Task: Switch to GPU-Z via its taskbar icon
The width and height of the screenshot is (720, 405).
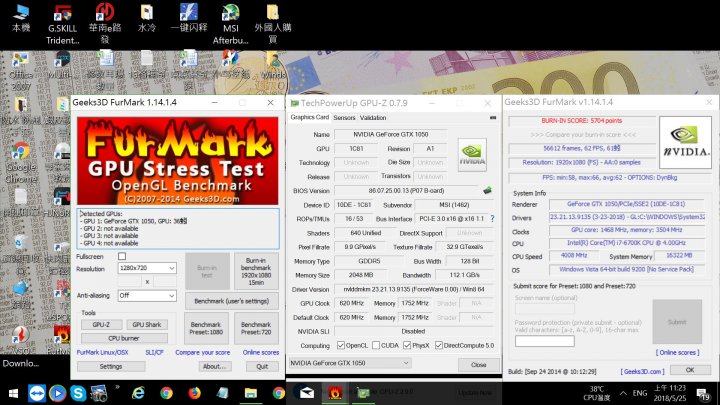Action: tap(363, 393)
